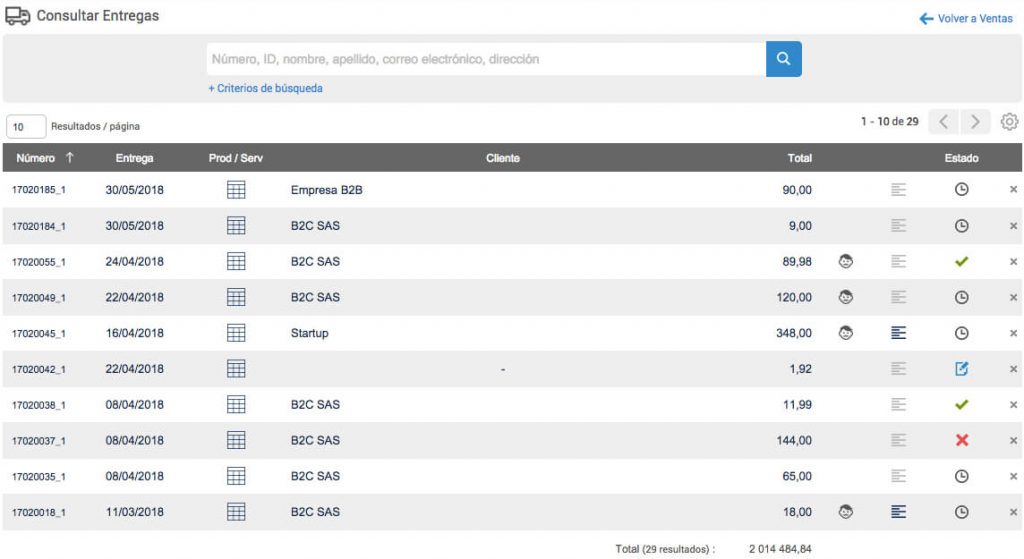Open delivery number 17020037_1
Viewport: 1024px width, 559px height.
click(x=39, y=441)
